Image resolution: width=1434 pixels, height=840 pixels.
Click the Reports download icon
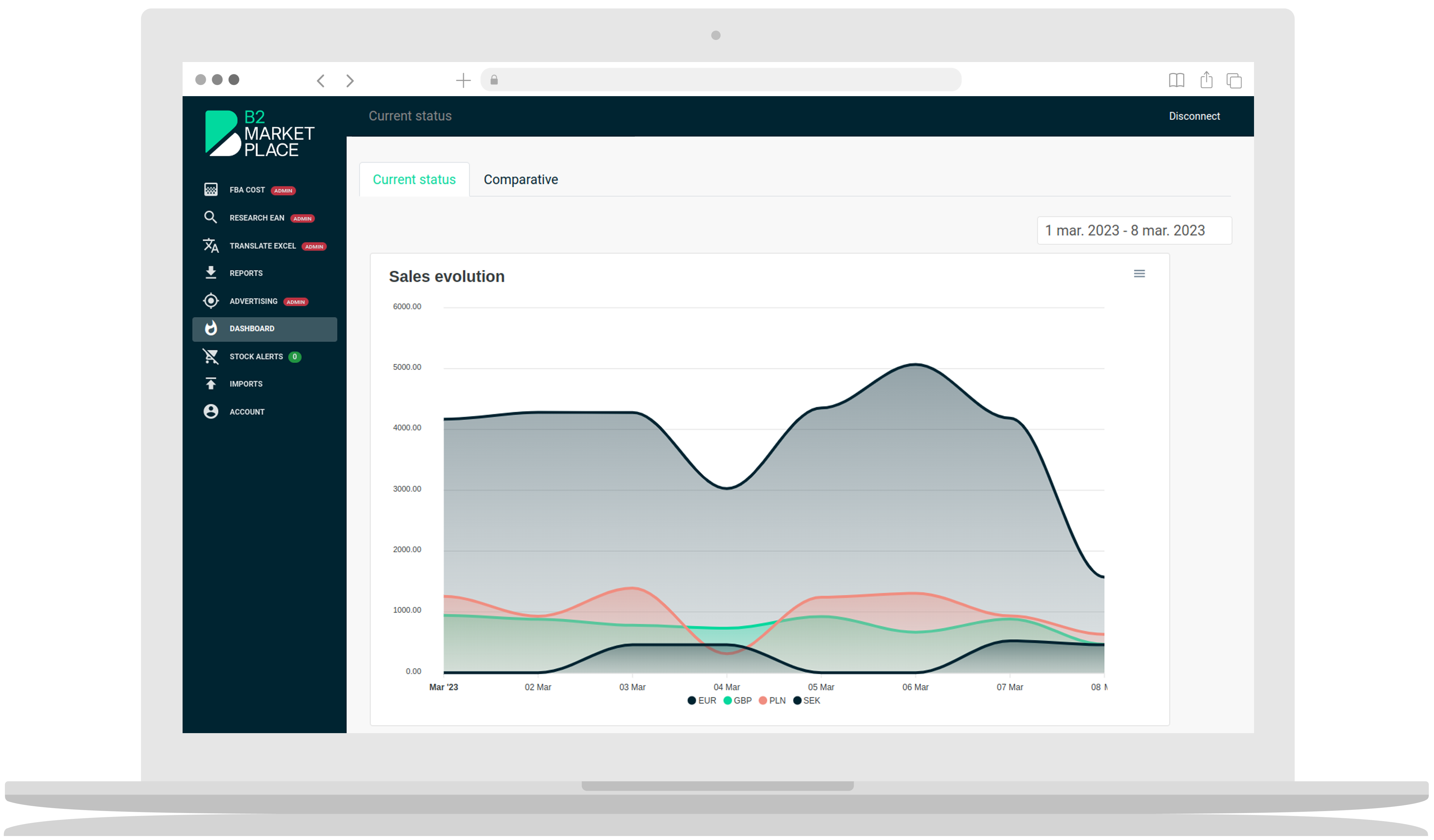(x=211, y=273)
